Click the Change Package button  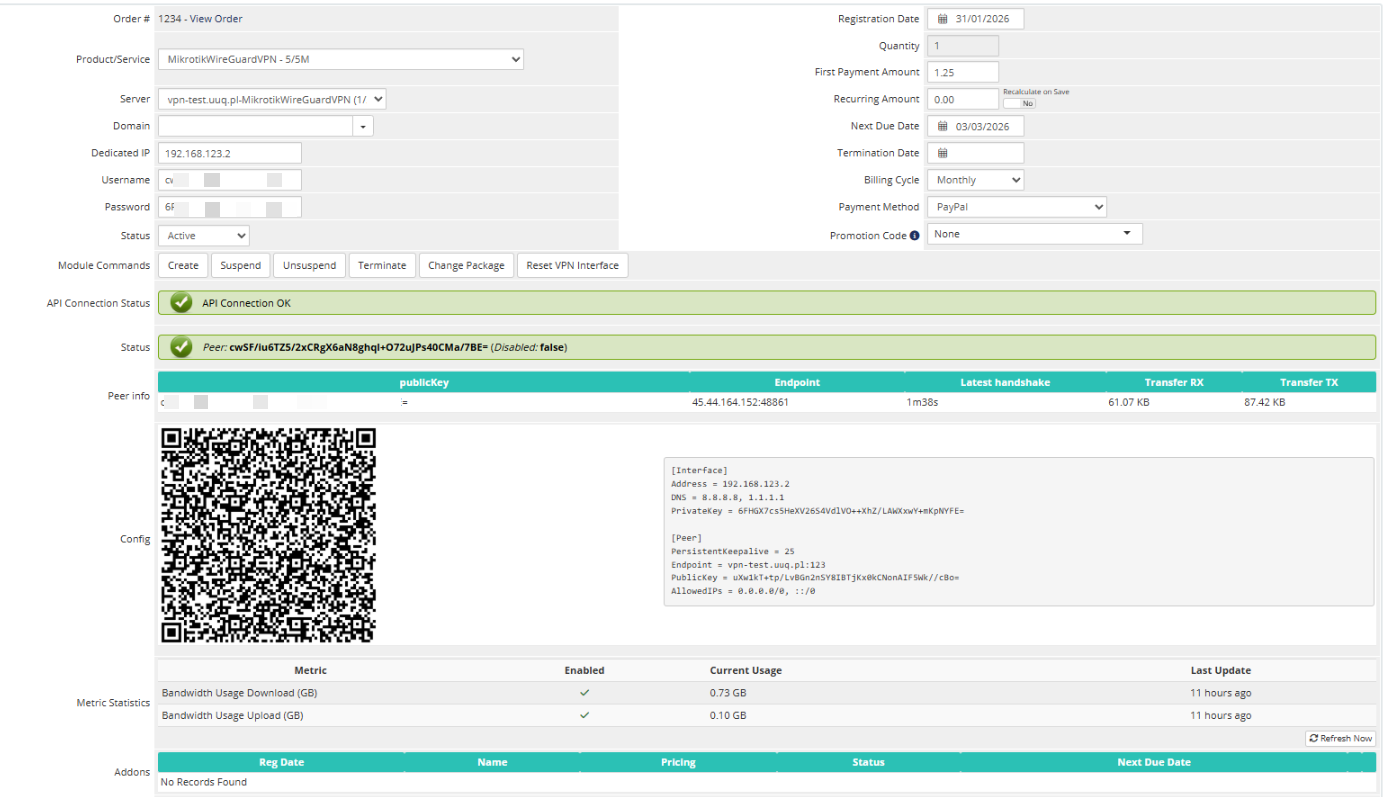465,265
